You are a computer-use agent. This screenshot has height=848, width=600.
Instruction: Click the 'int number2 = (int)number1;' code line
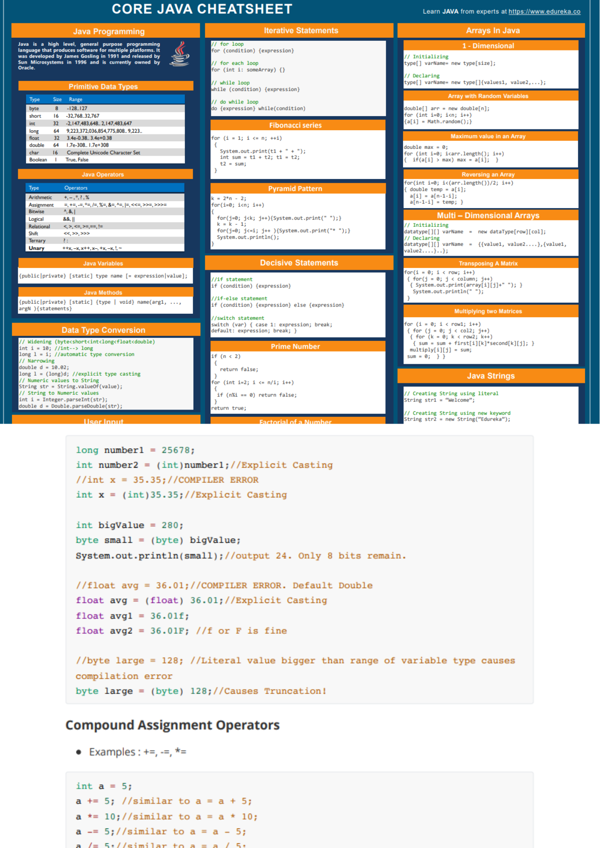tap(205, 465)
